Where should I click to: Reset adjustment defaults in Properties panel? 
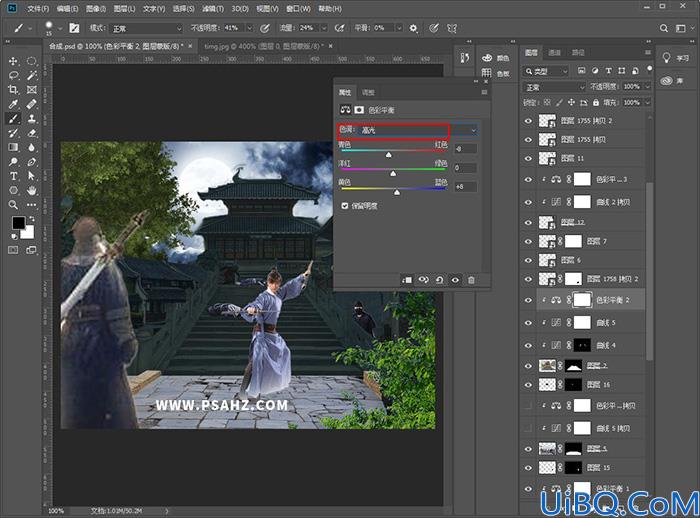tap(439, 280)
